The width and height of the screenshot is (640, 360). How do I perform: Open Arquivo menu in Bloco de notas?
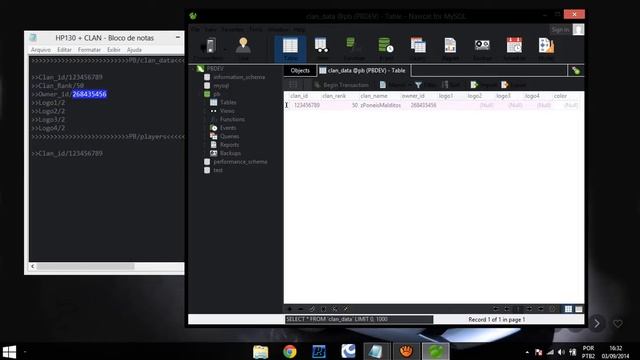41,50
